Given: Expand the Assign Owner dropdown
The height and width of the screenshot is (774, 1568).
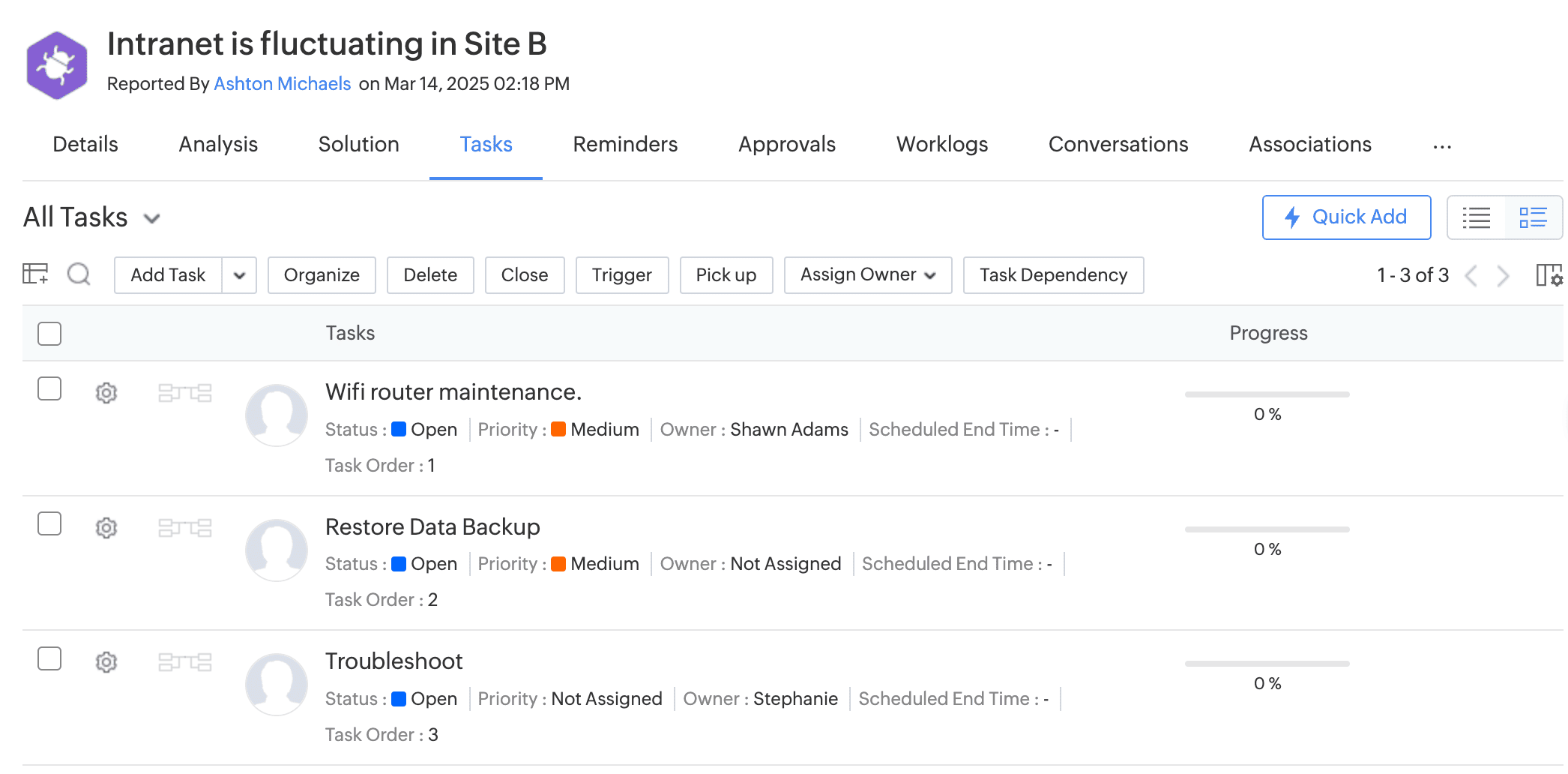Looking at the screenshot, I should point(867,275).
